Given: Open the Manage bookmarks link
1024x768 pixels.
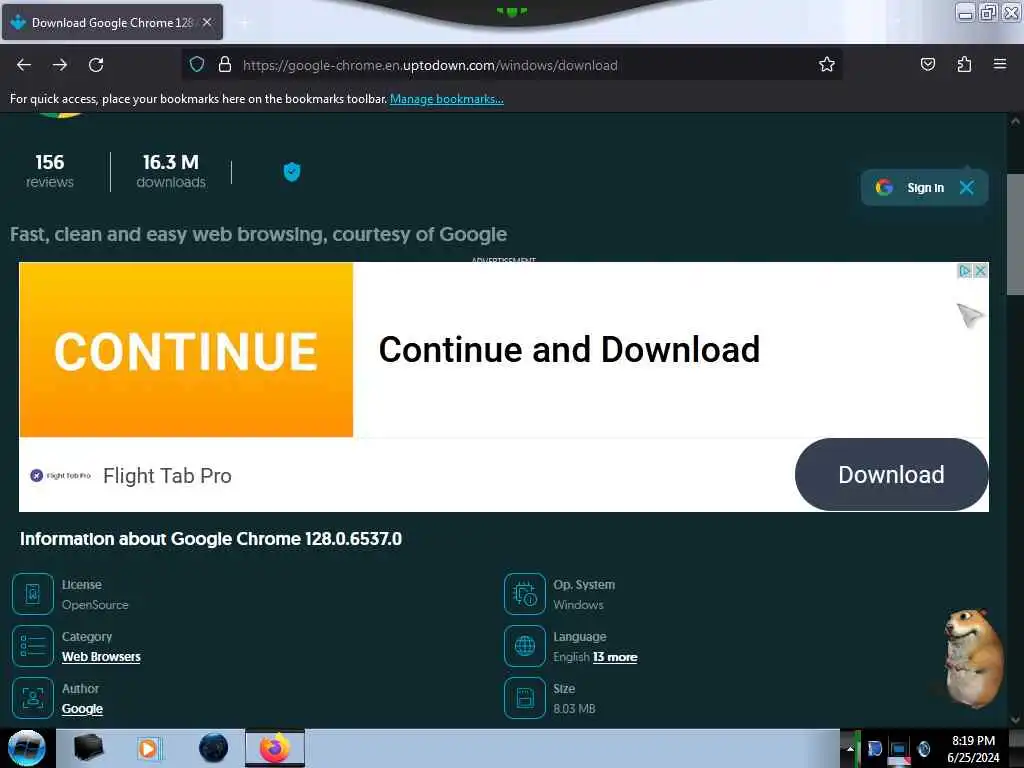Looking at the screenshot, I should coord(447,99).
